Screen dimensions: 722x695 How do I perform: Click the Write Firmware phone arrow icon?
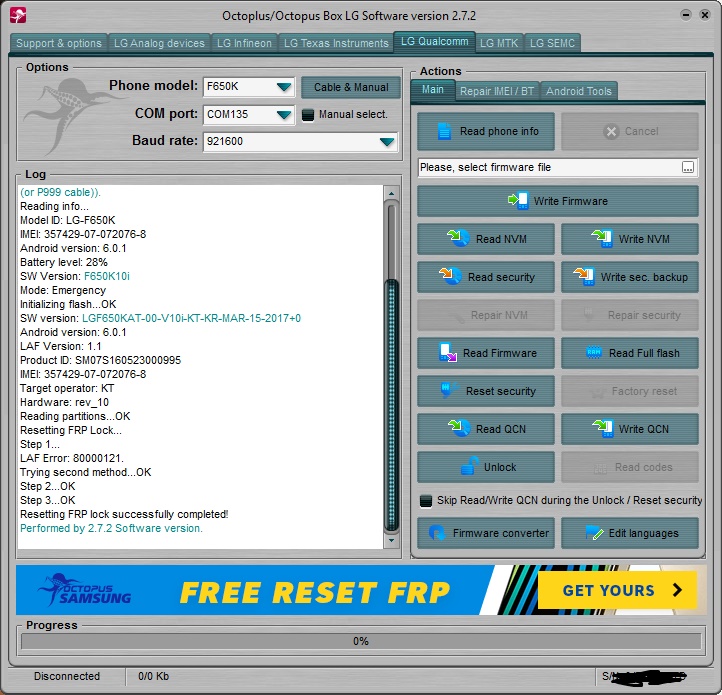[518, 201]
